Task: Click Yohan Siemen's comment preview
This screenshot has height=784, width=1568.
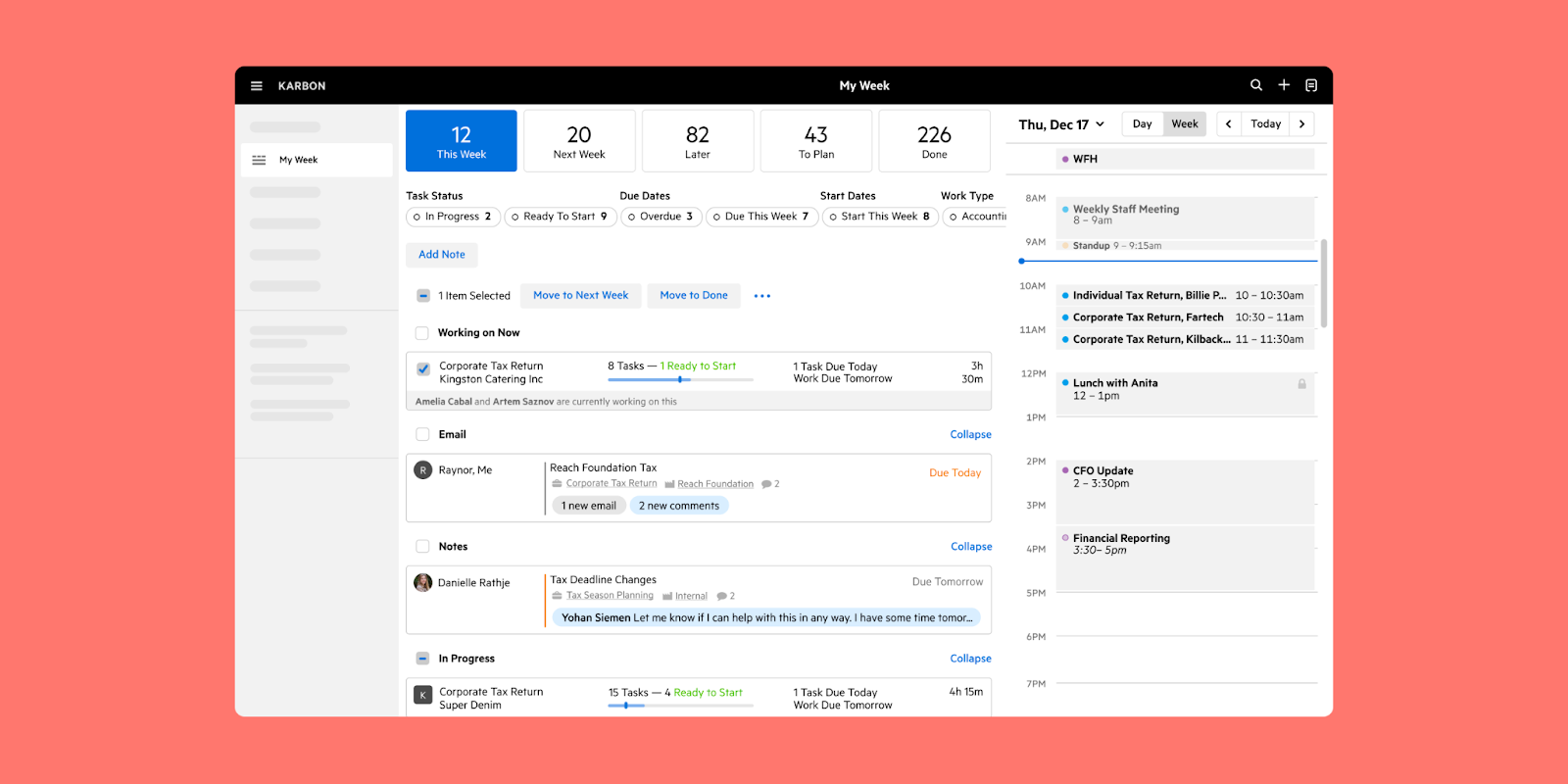Action: [x=766, y=618]
